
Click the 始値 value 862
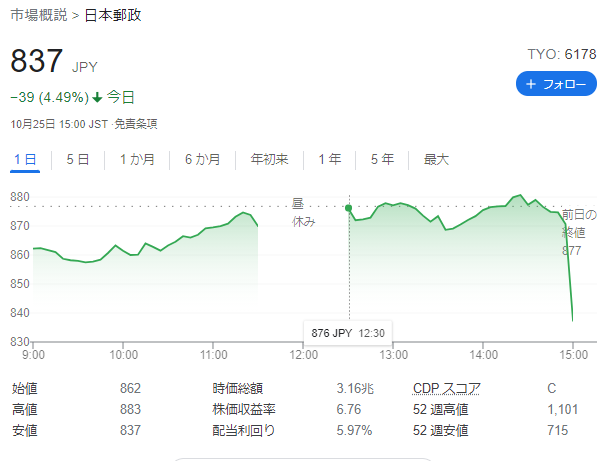click(130, 388)
